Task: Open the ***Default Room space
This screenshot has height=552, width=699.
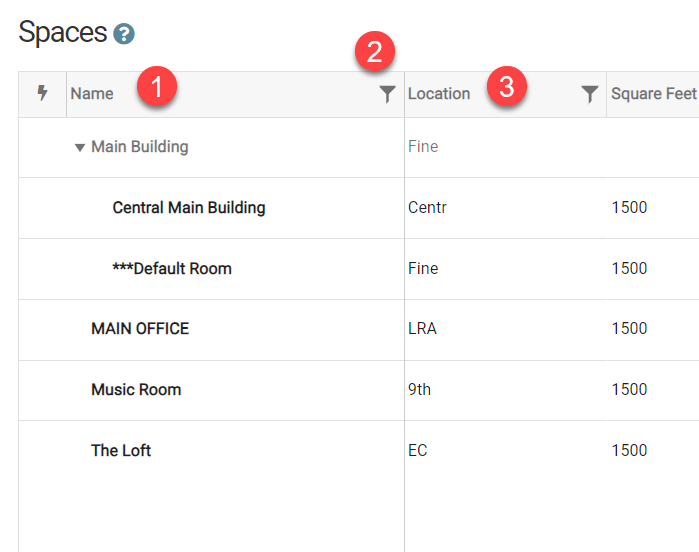Action: tap(172, 268)
